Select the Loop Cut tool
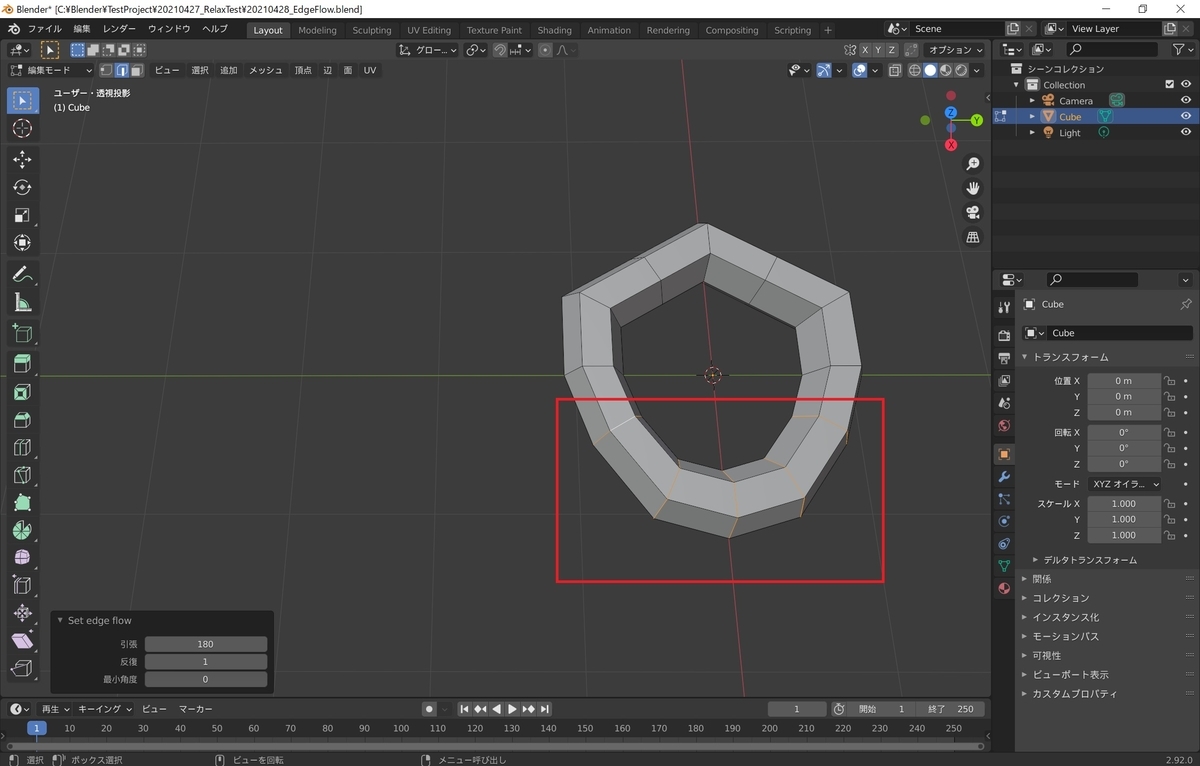 pos(22,448)
